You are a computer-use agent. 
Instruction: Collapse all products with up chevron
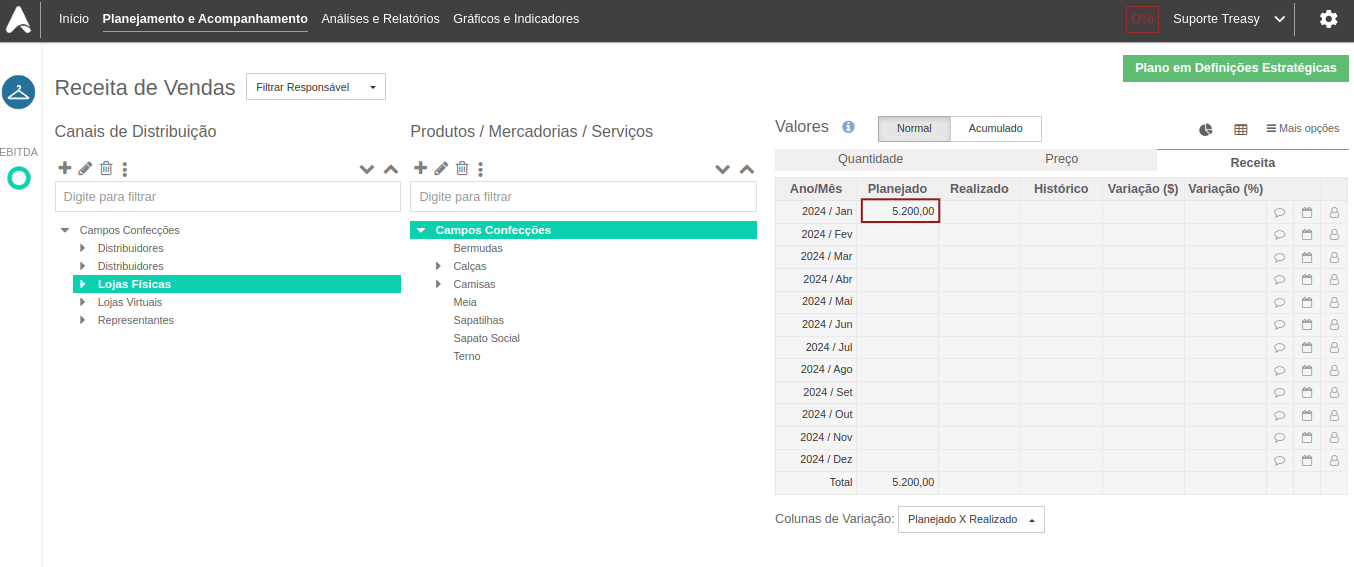747,170
